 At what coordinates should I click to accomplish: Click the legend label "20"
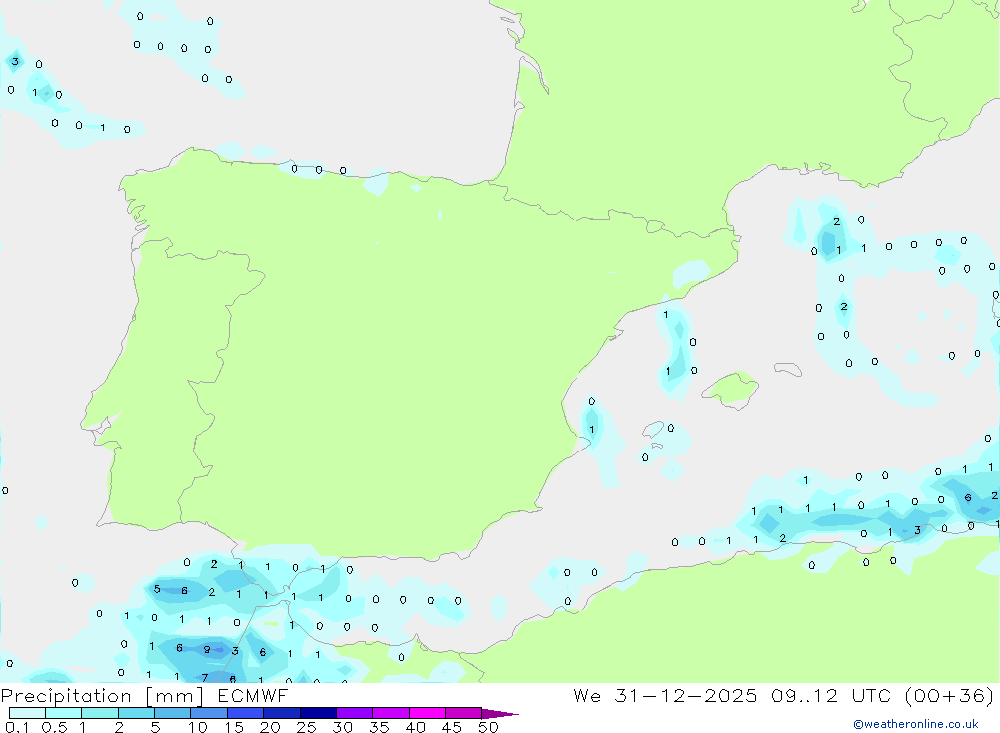tap(270, 727)
